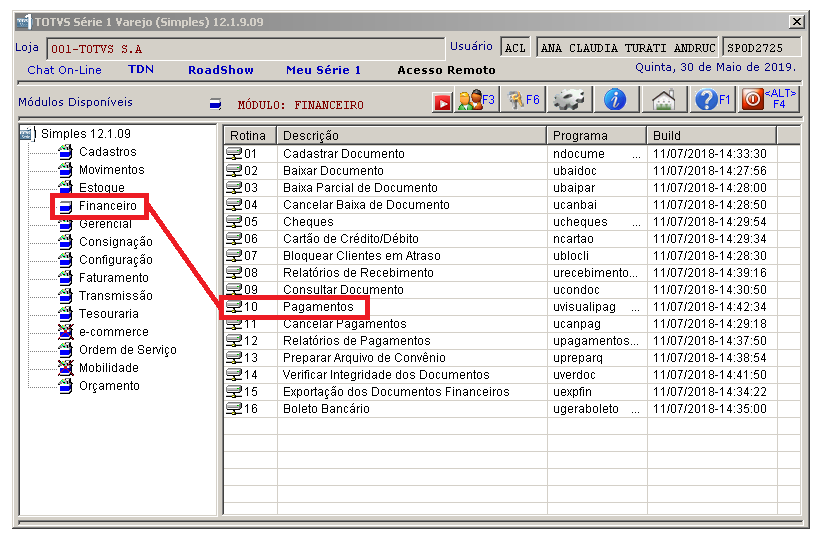
Task: Select routine 08 Relatórios de Recebimento
Action: pos(512,272)
